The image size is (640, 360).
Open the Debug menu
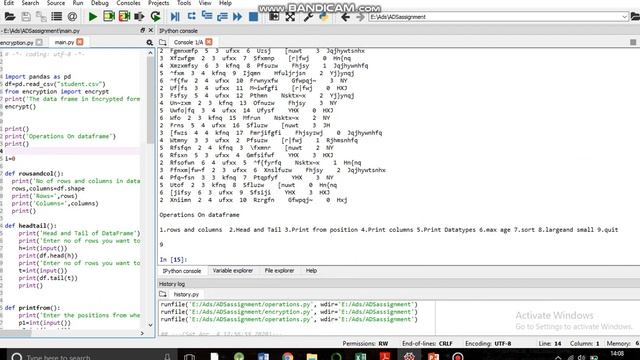click(x=100, y=3)
